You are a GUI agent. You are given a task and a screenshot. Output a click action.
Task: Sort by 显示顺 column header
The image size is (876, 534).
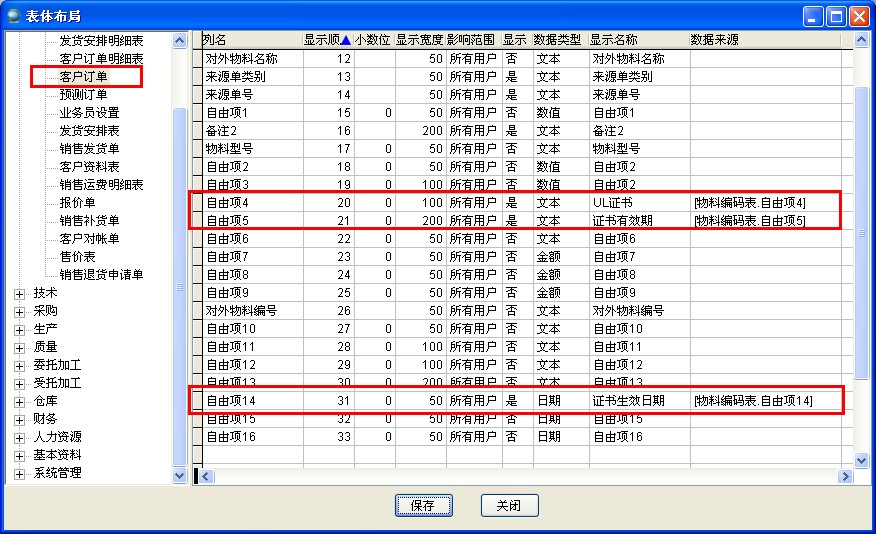click(326, 40)
